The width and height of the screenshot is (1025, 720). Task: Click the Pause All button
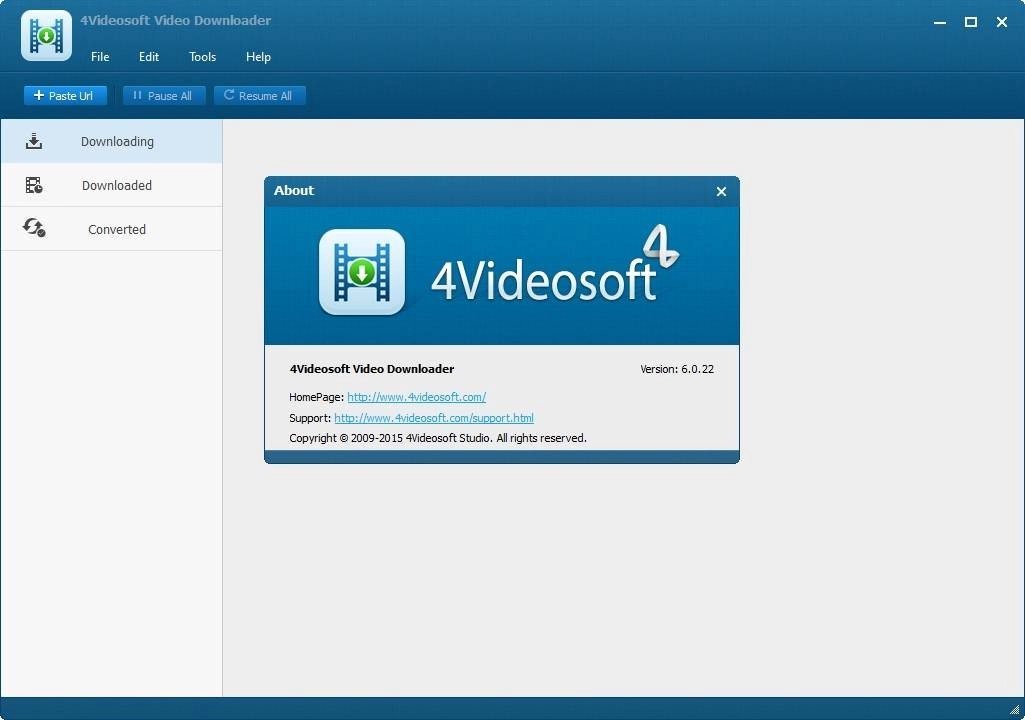click(164, 95)
